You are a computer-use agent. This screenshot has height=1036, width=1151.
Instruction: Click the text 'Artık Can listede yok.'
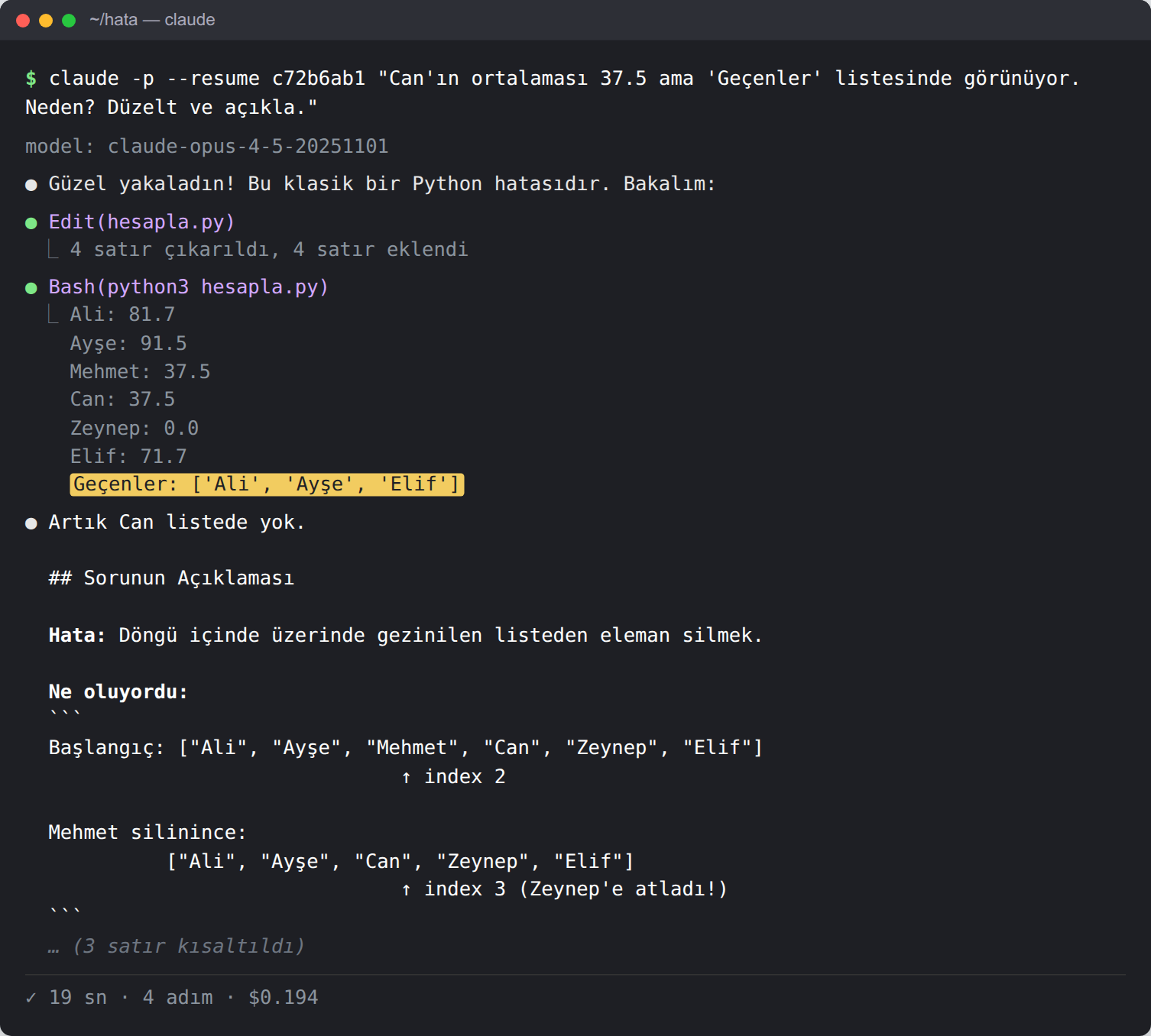[x=177, y=522]
